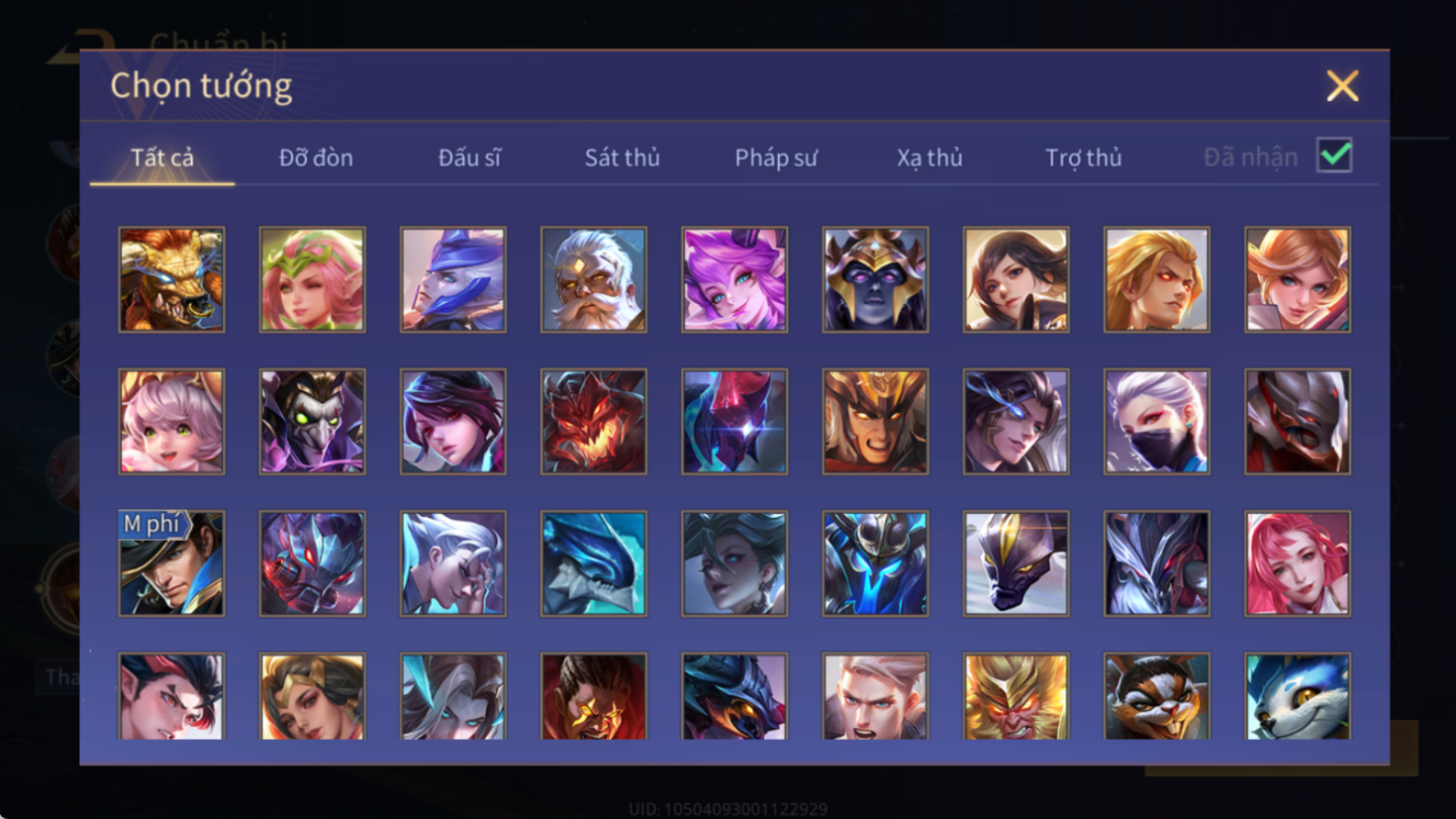1456x819 pixels.
Task: Open the Trợ thủ tab
Action: 1084,157
